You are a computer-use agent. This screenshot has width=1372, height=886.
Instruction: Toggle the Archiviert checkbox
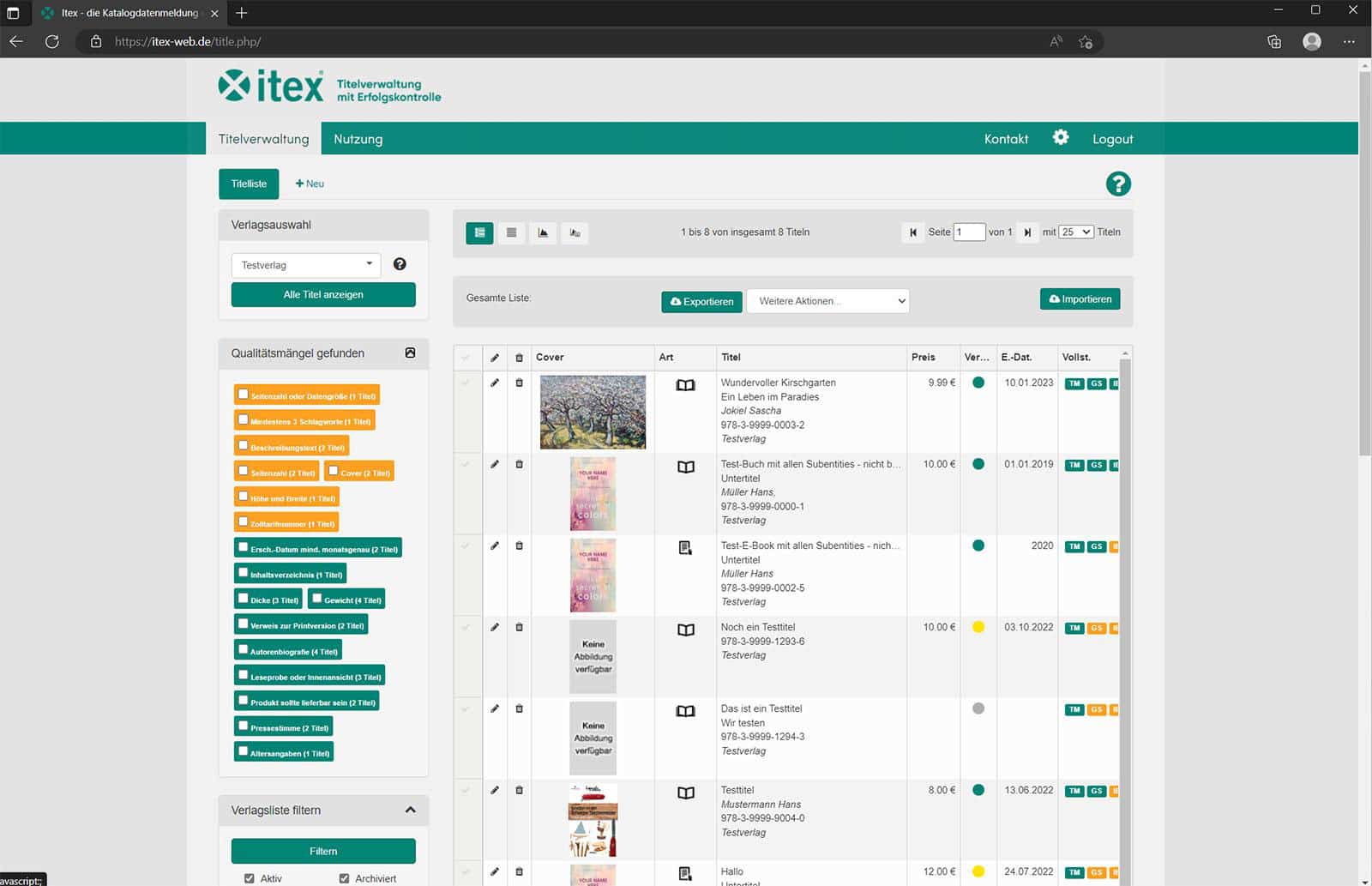pyautogui.click(x=344, y=878)
